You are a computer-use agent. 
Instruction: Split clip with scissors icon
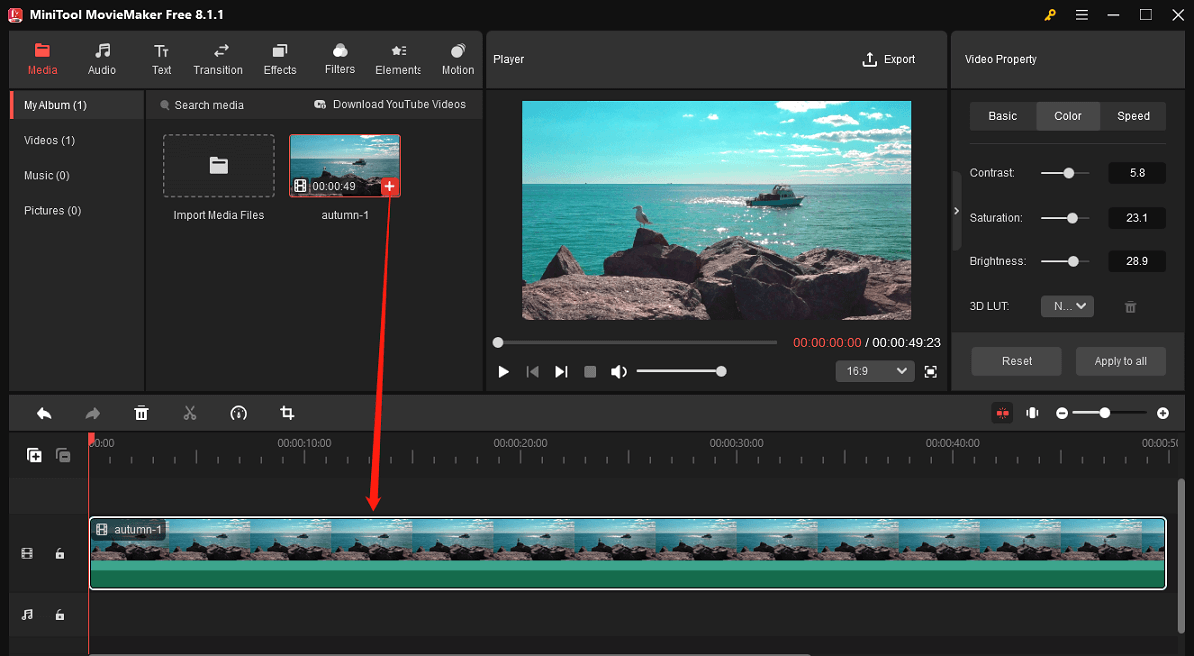[190, 413]
